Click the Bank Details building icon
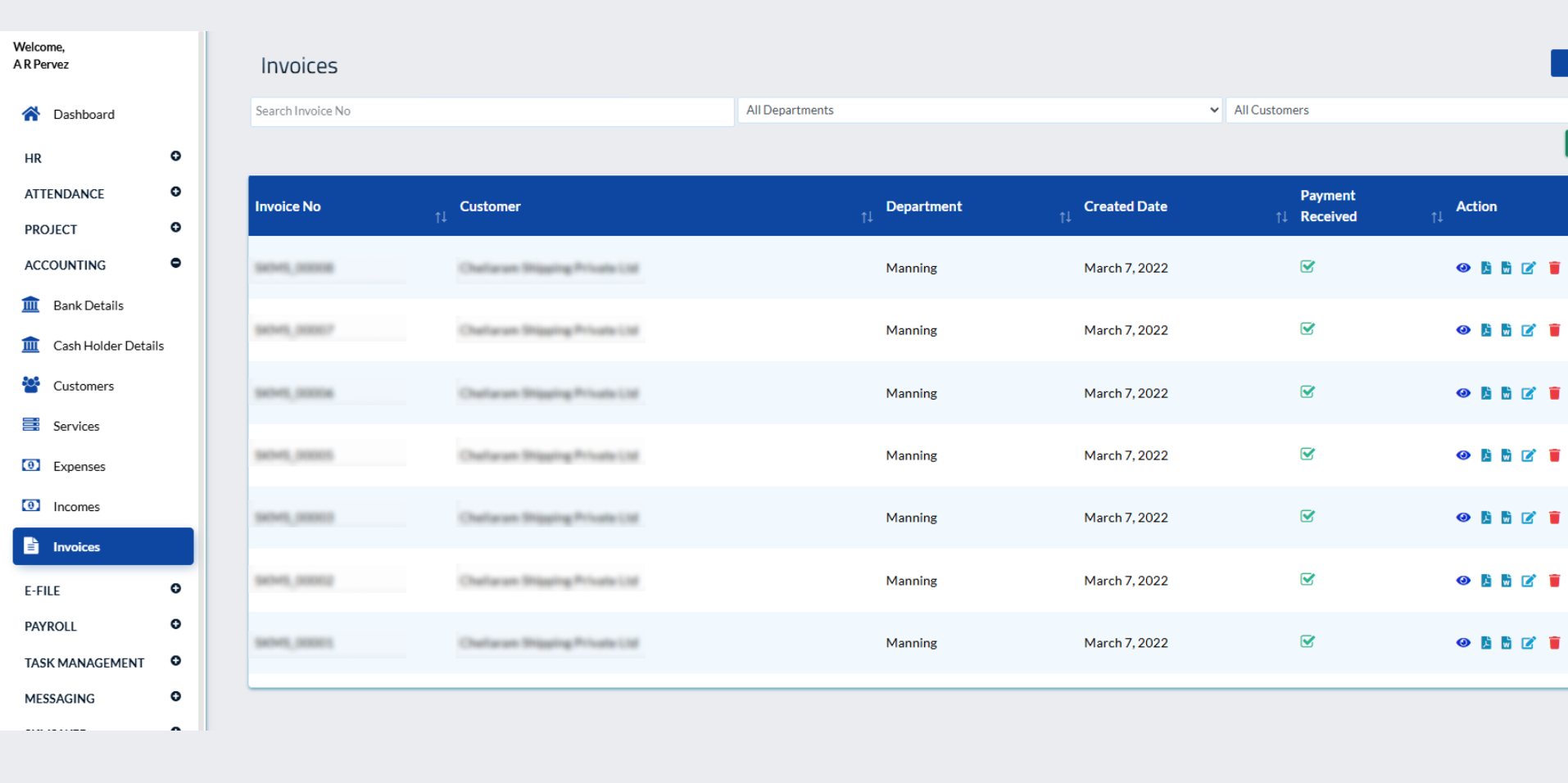The width and height of the screenshot is (1568, 783). click(31, 305)
